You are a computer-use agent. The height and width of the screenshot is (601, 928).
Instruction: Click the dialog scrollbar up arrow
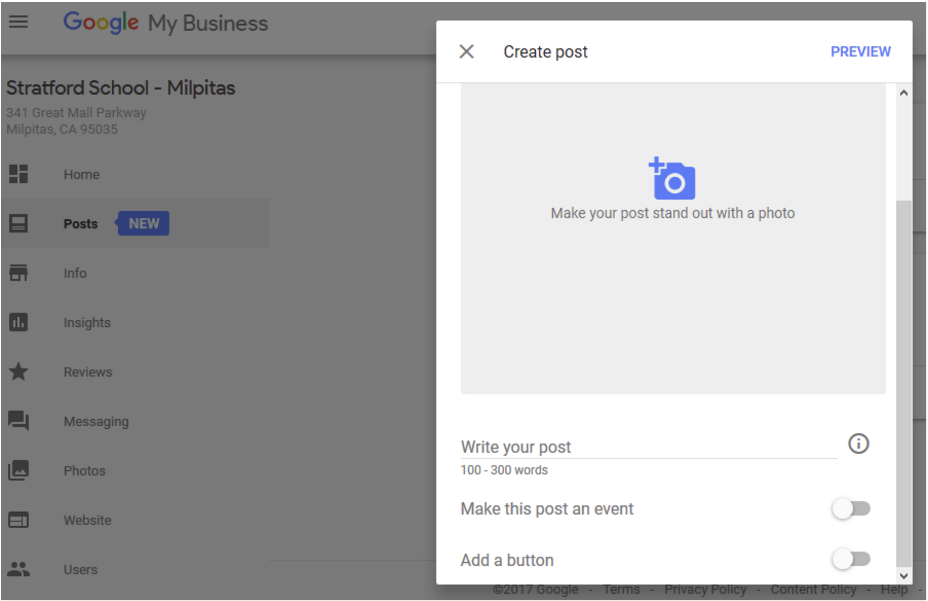click(903, 92)
